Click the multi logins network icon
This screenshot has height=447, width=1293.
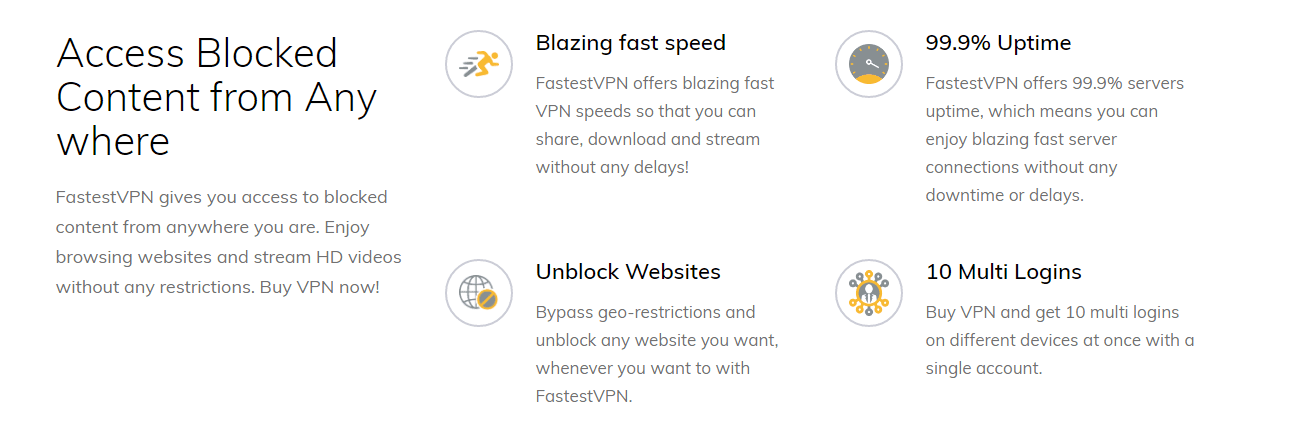868,293
